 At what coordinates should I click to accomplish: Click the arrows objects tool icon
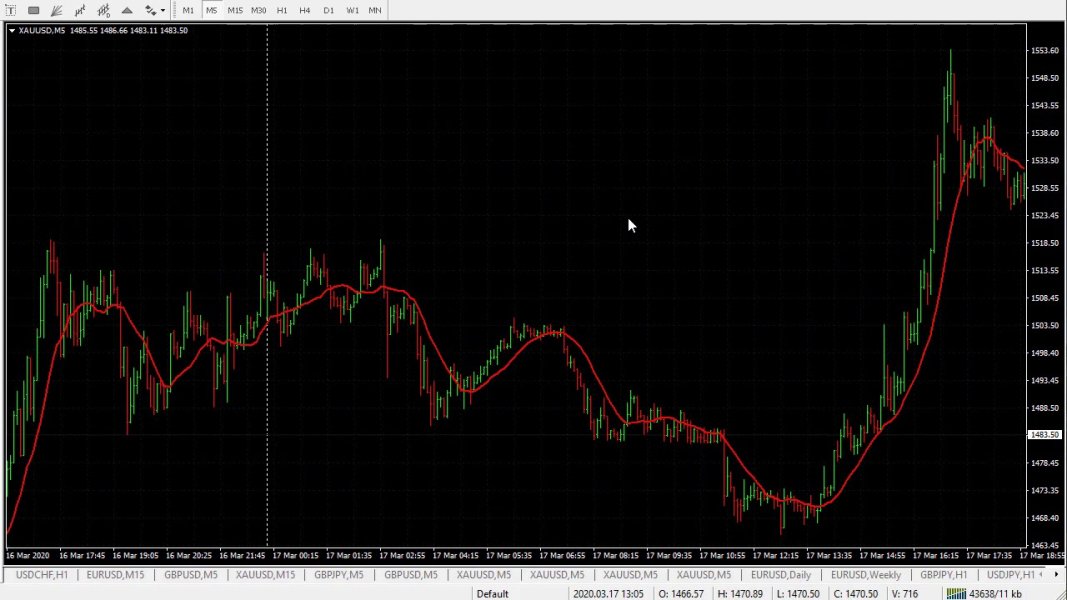coord(150,10)
